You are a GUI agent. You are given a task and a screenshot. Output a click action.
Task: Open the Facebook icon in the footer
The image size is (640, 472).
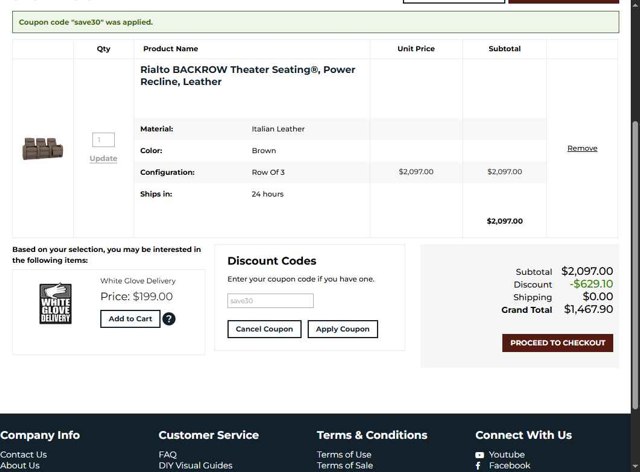(x=478, y=466)
